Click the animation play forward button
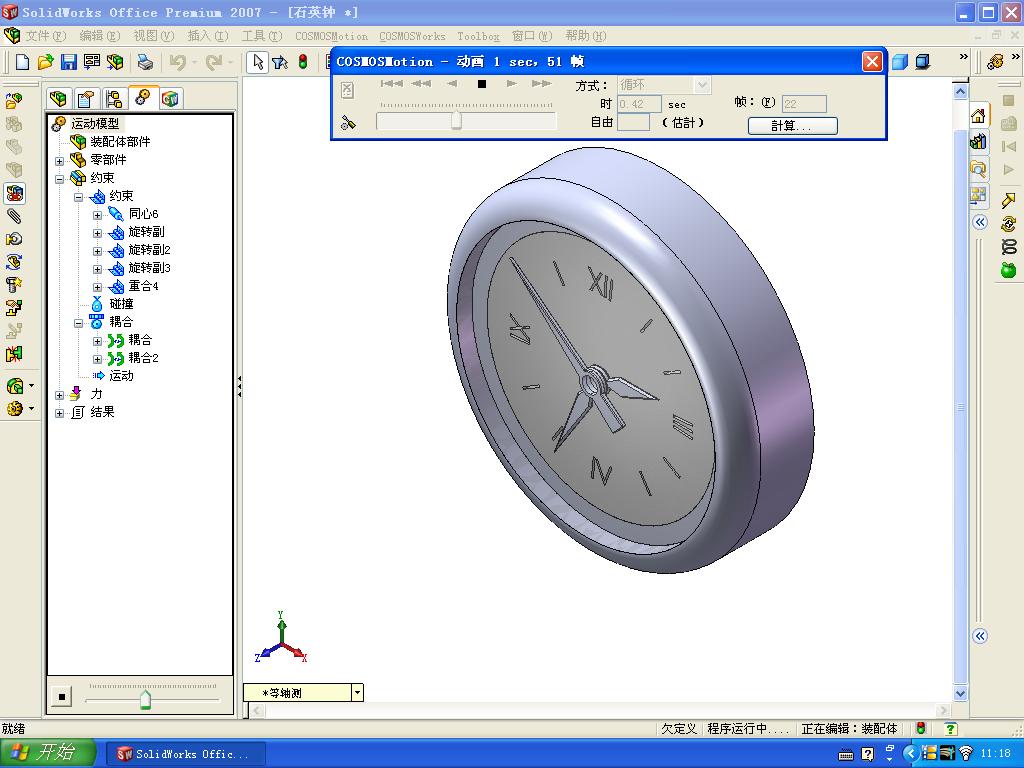The height and width of the screenshot is (768, 1024). (x=512, y=84)
